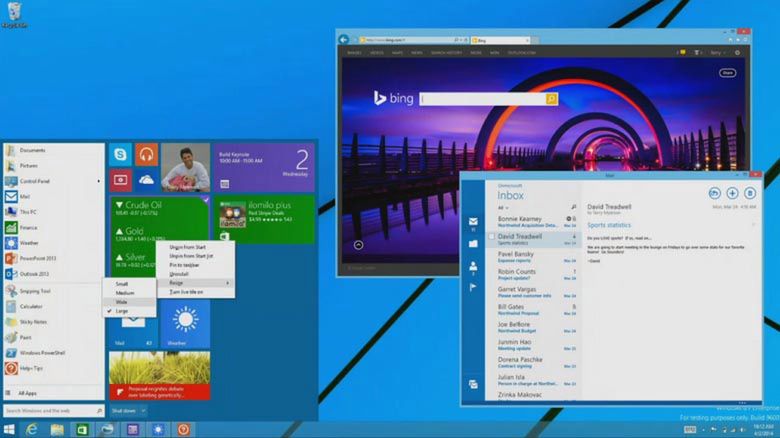Click the OneDrive cloud tile

click(146, 180)
